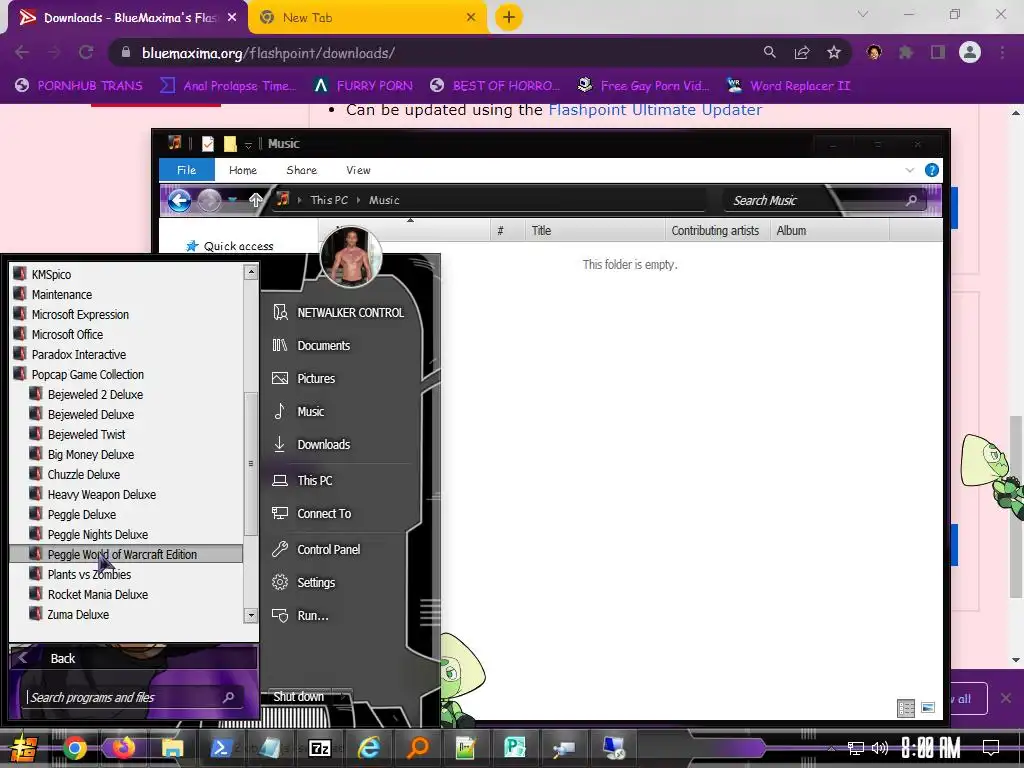Open the Chrome extensions puzzle icon

coord(906,52)
